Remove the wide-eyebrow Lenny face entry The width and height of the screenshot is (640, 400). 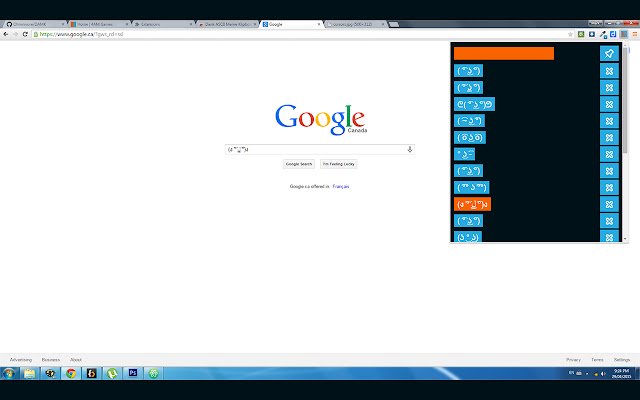coord(609,188)
